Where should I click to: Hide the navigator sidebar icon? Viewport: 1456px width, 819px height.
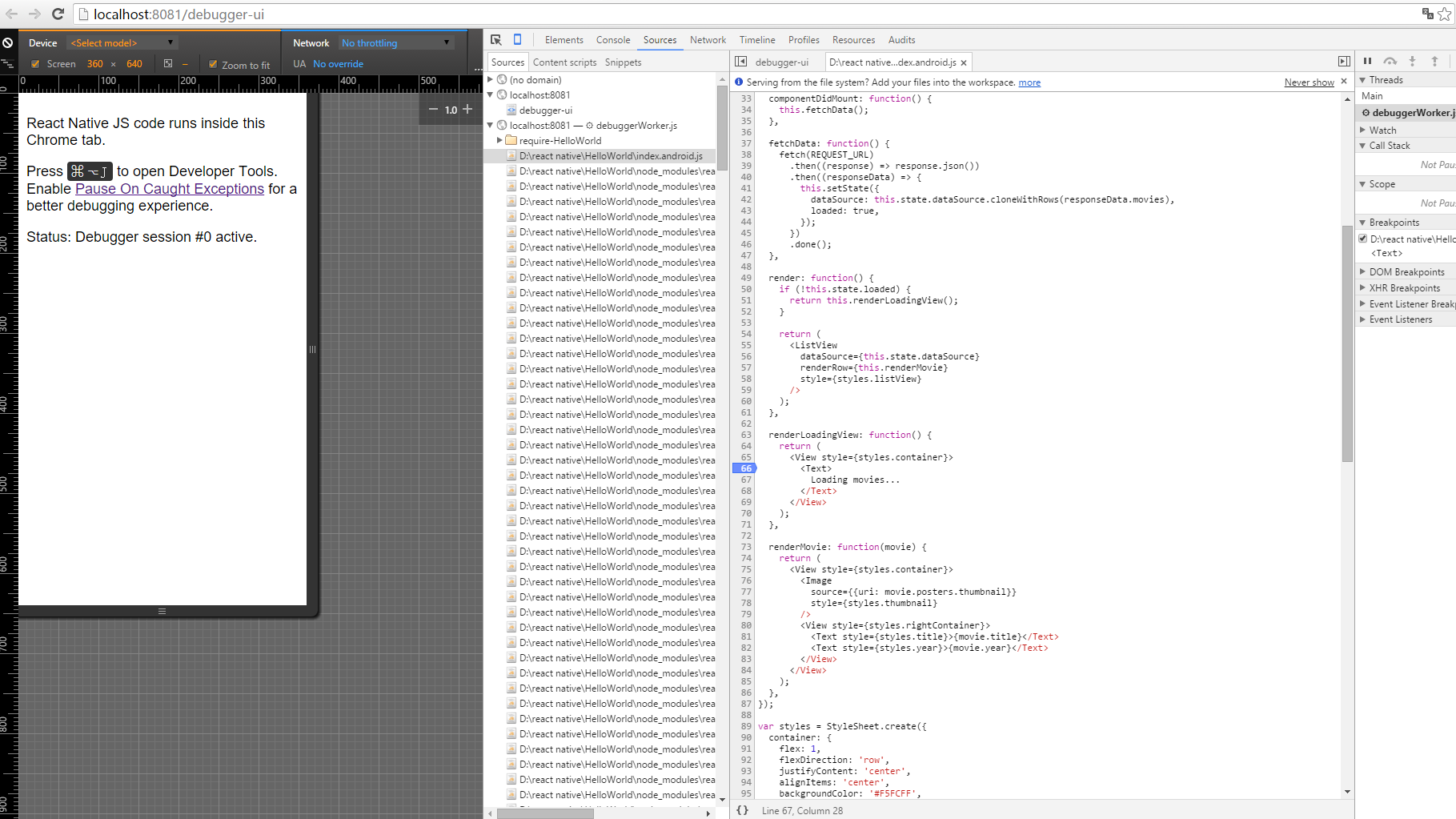point(741,62)
